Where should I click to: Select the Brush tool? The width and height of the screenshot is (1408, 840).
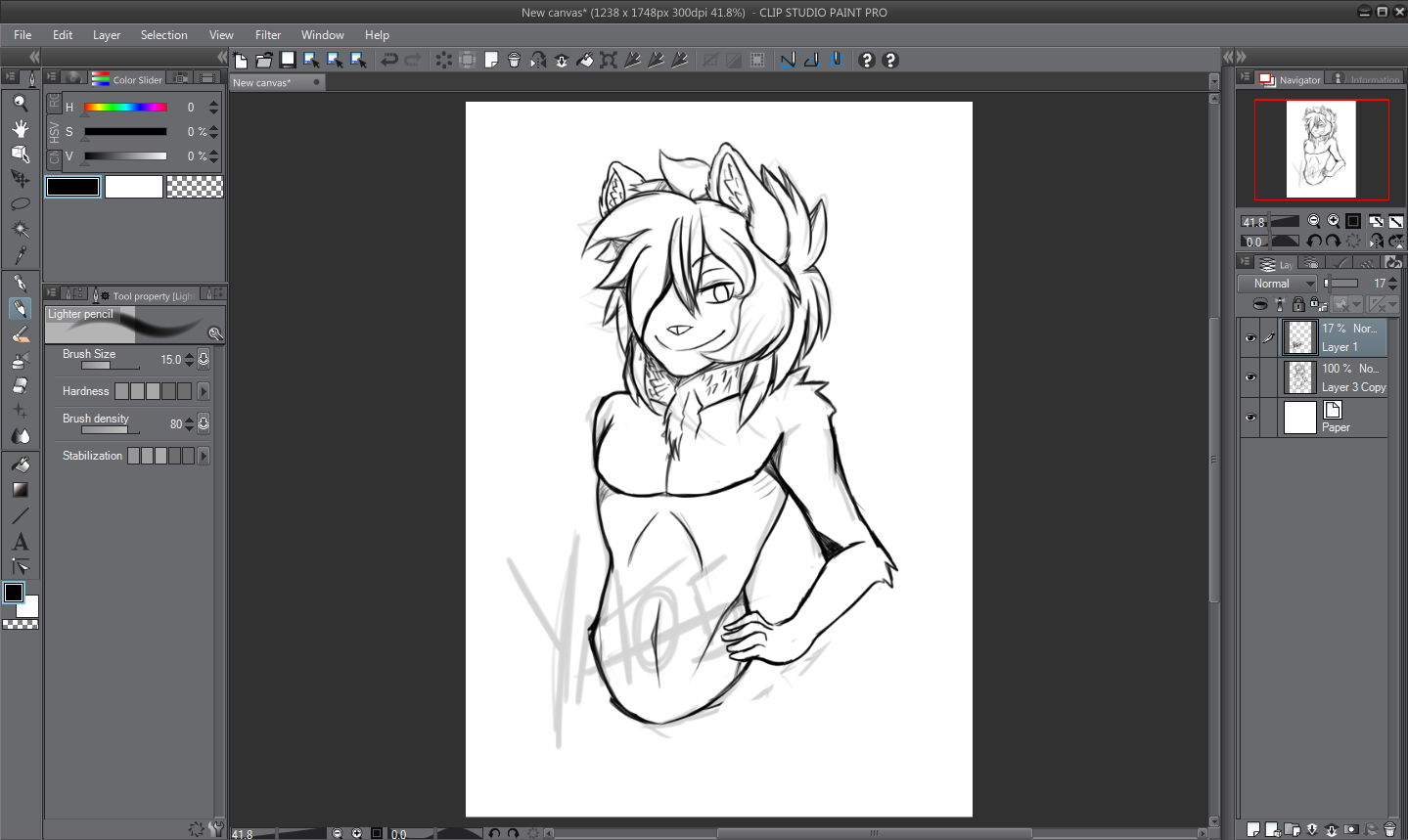[x=20, y=334]
